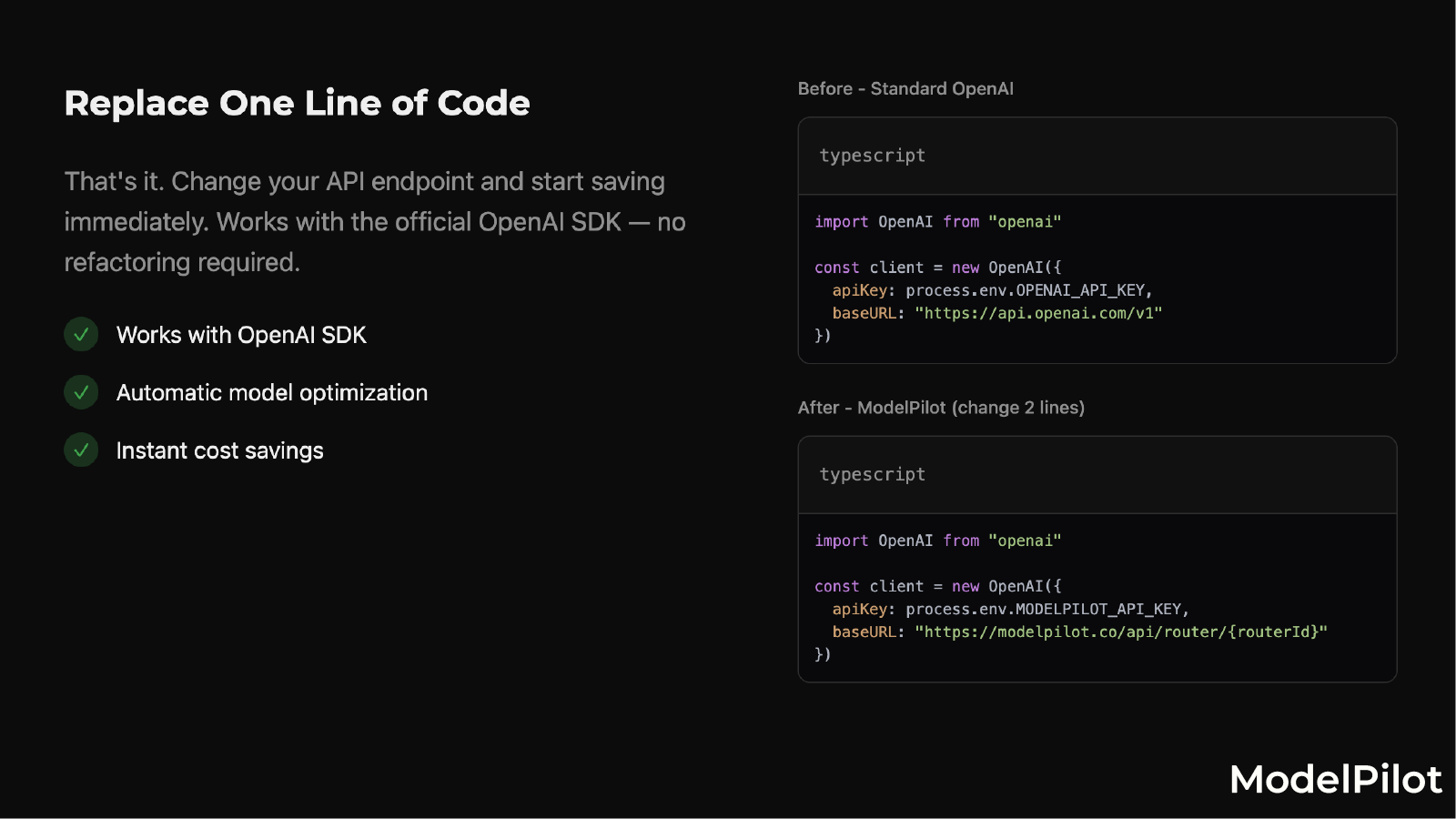Click the "Automatic model optimization" label
The height and width of the screenshot is (819, 1456).
pos(272,392)
